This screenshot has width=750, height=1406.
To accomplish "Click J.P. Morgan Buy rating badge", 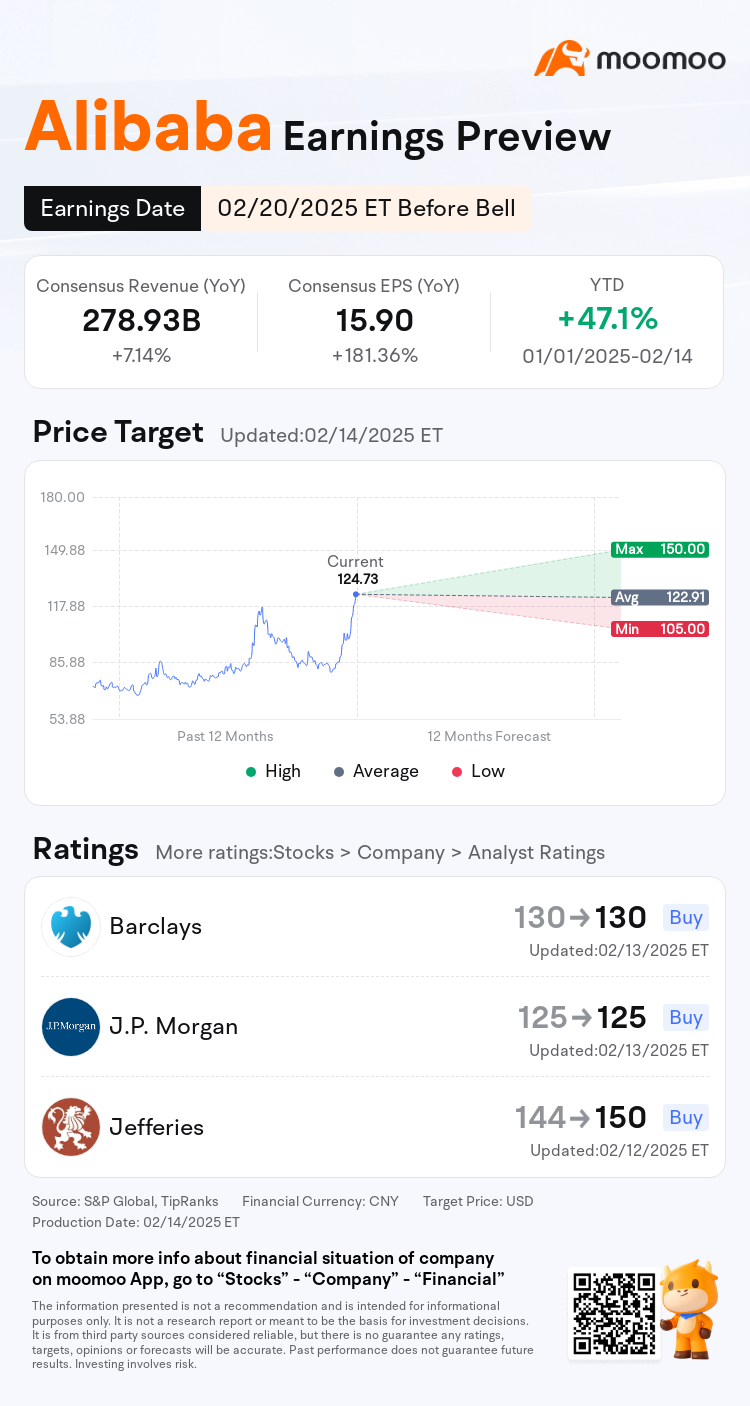I will [x=686, y=1017].
